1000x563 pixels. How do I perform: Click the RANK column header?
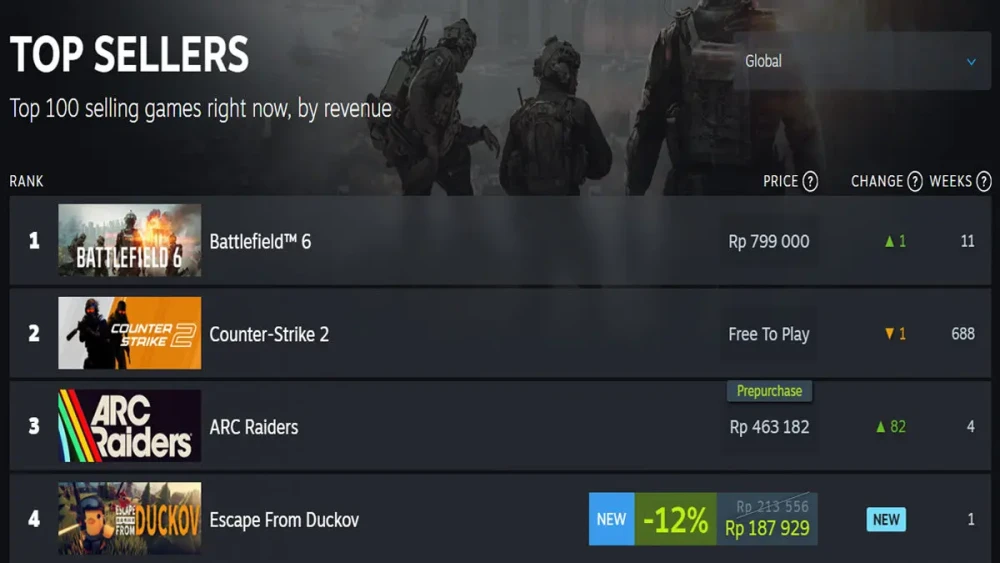(26, 182)
